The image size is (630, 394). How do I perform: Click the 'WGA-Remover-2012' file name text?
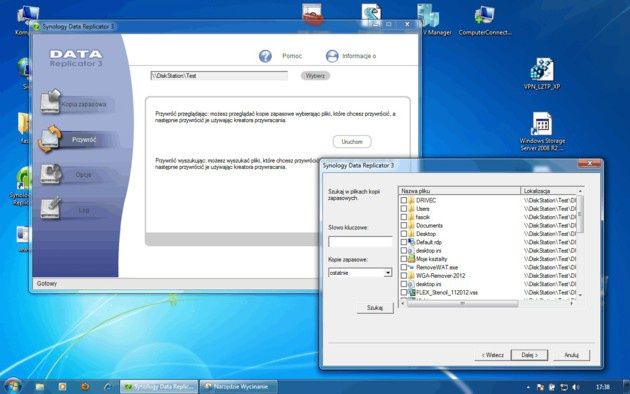click(440, 276)
